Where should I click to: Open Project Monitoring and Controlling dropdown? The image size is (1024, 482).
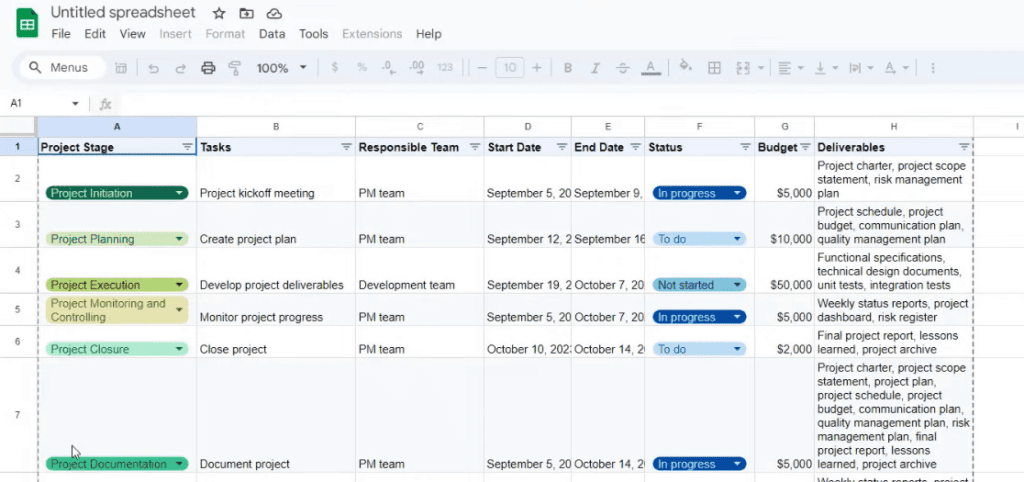(179, 310)
